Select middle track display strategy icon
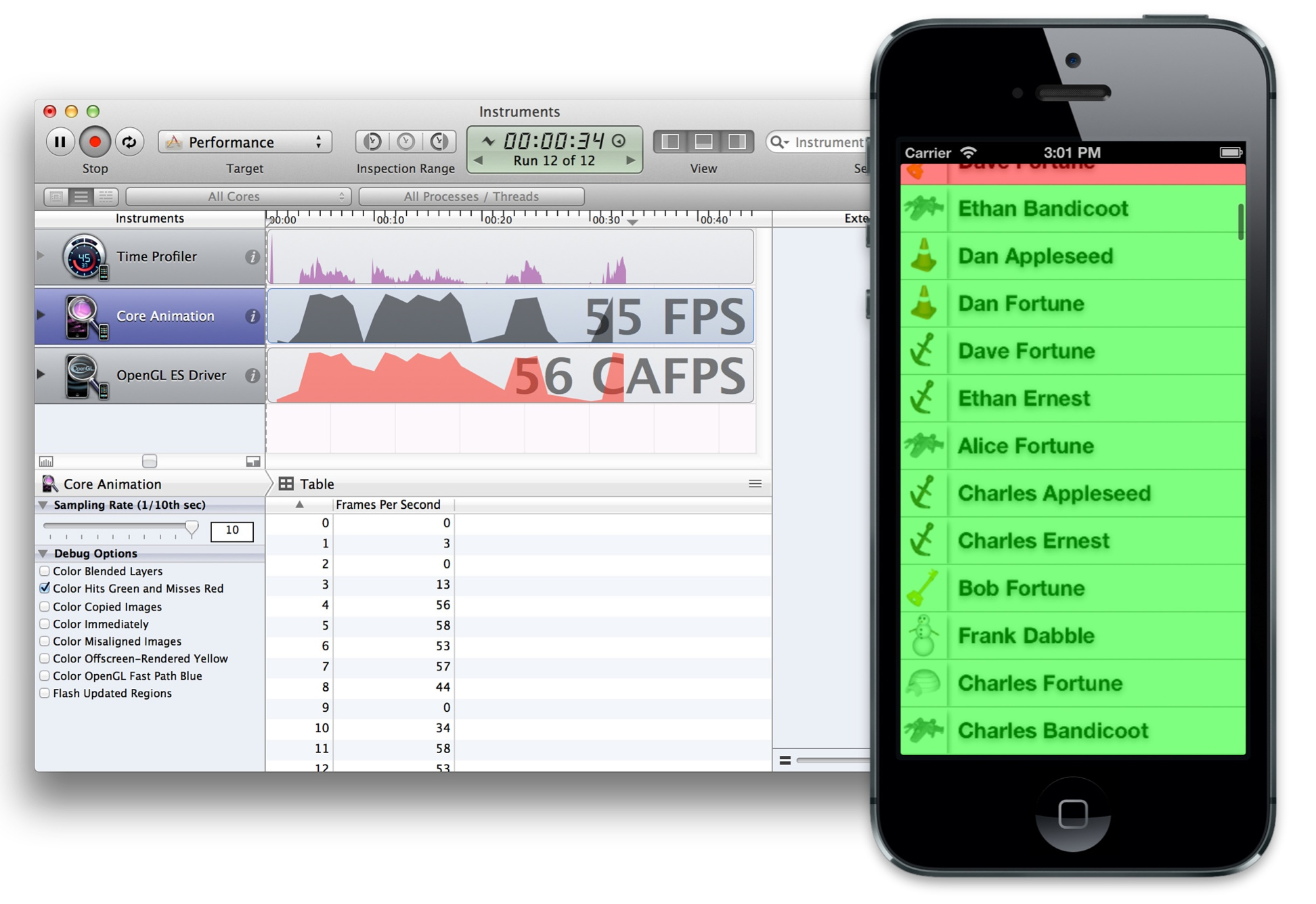 81,196
